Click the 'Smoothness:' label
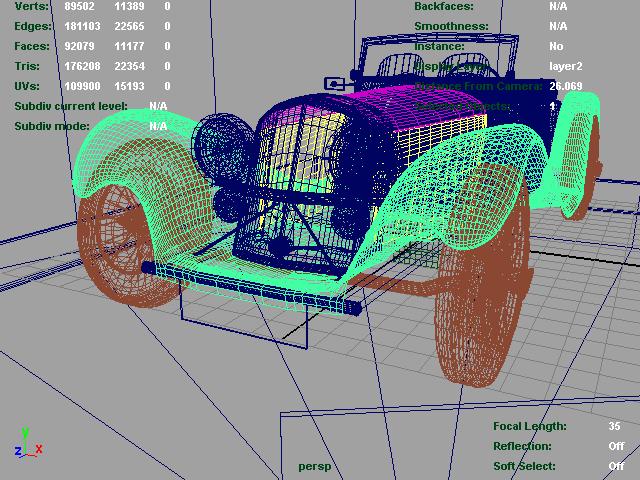Screen dimensions: 640x480 coord(451,26)
